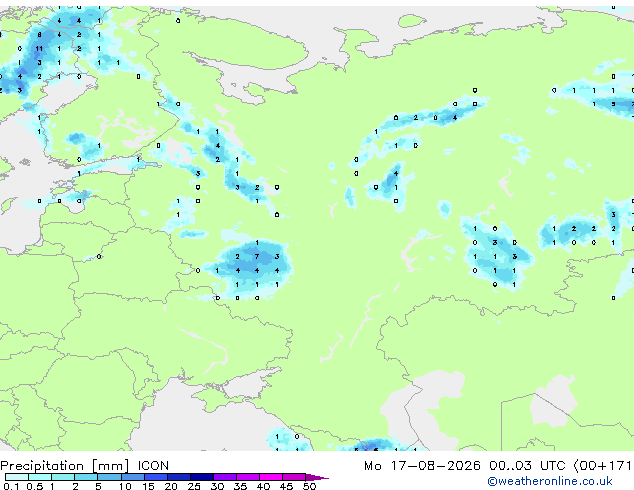Choose the 20–25 mm legend color swatch
The image size is (634, 490).
[x=178, y=477]
